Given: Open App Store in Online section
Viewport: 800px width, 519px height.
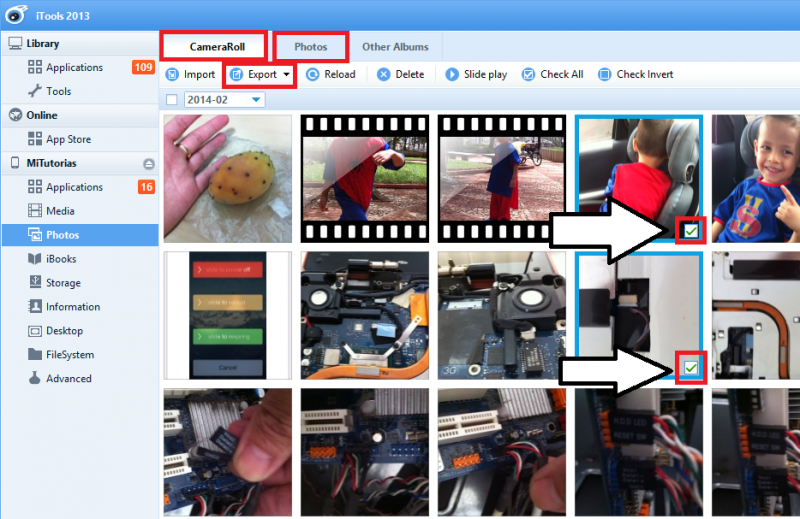Looking at the screenshot, I should (x=68, y=139).
